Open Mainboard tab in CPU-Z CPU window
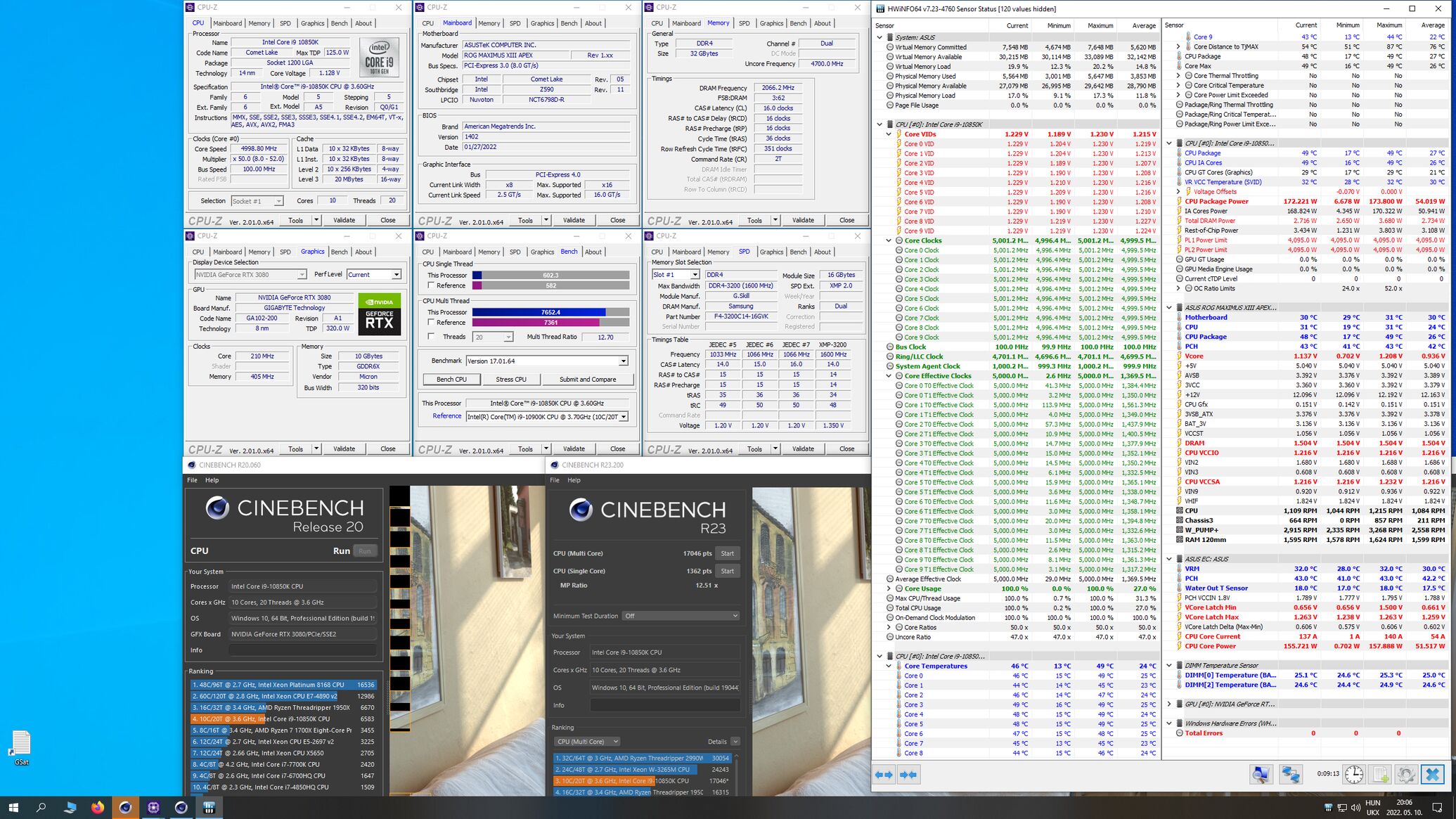 click(x=227, y=23)
